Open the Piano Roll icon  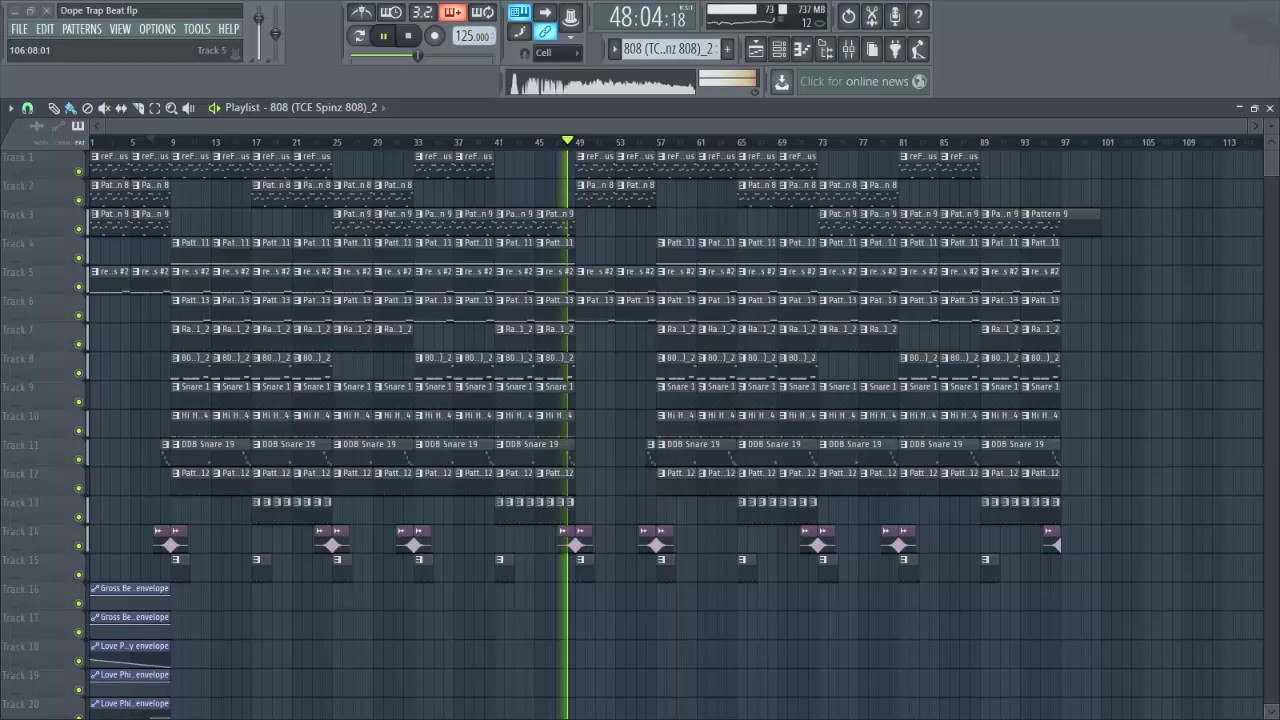(802, 50)
